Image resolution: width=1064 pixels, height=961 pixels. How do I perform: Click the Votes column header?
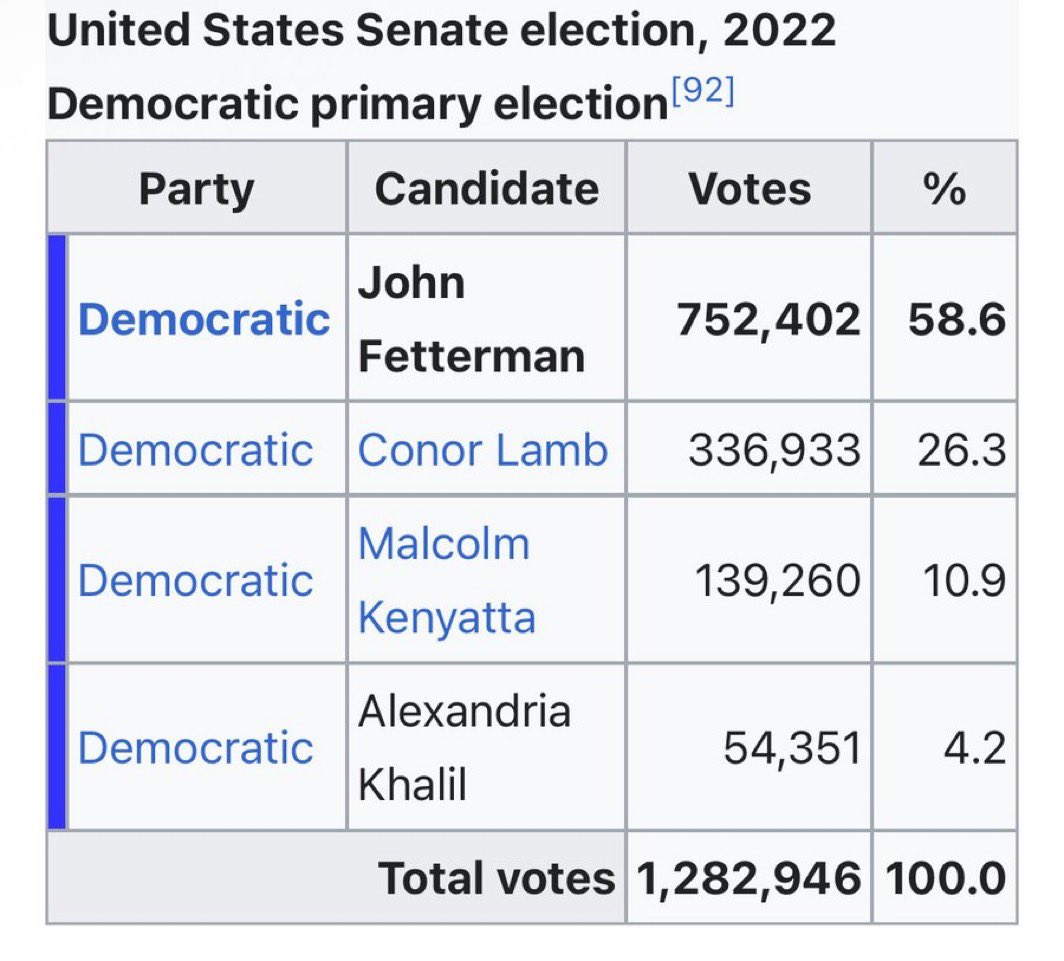click(749, 189)
